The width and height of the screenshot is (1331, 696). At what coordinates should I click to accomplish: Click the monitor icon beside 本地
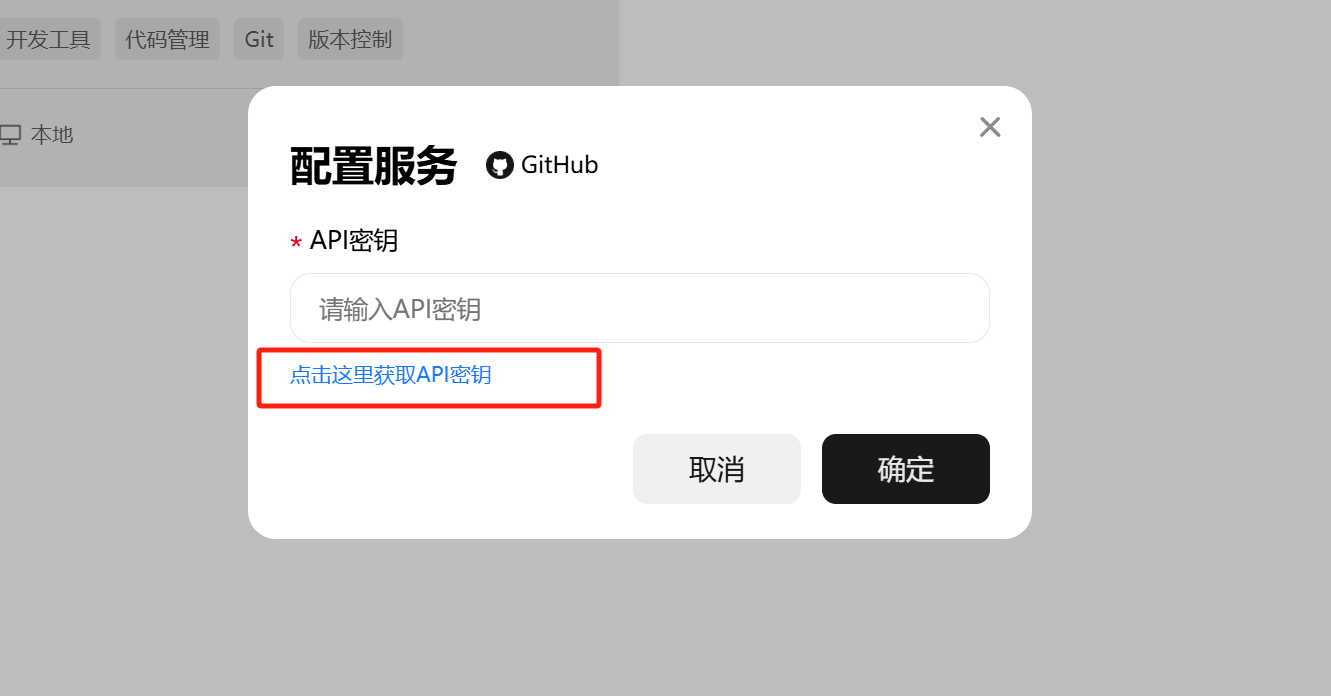click(10, 135)
